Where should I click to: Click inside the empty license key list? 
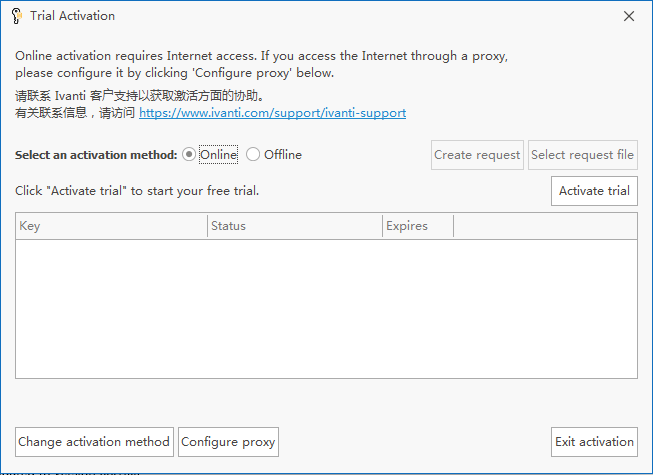326,309
